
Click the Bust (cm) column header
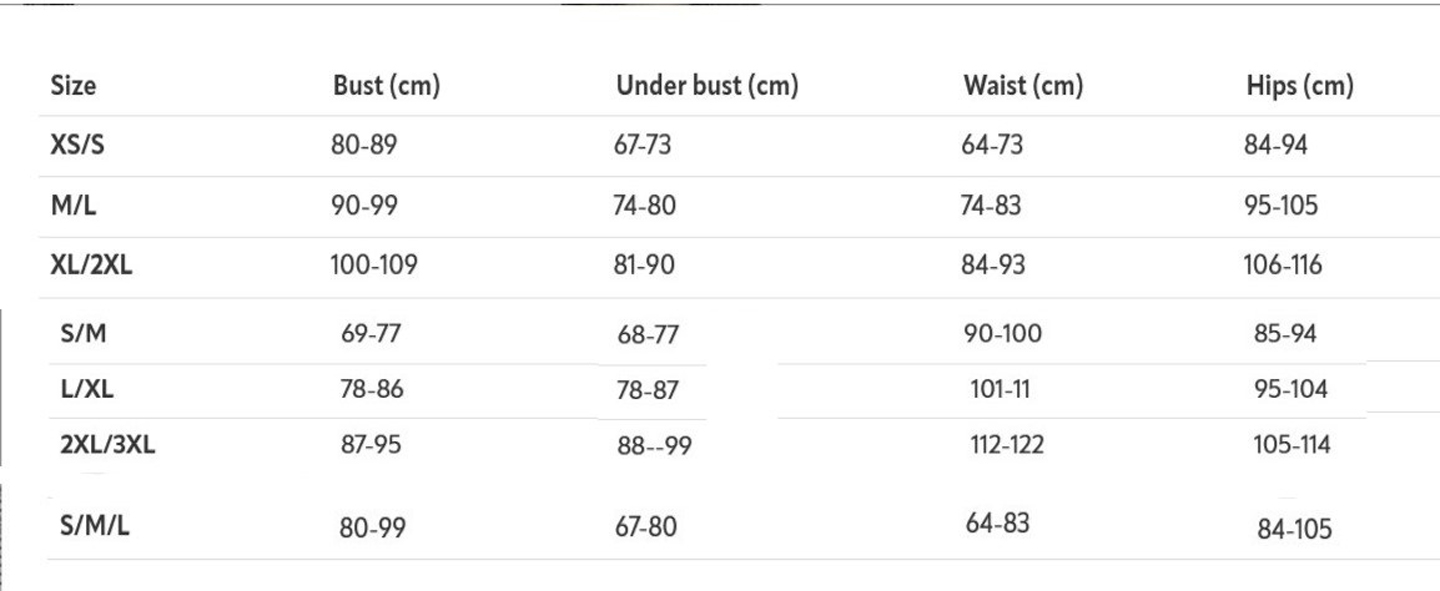pos(386,86)
